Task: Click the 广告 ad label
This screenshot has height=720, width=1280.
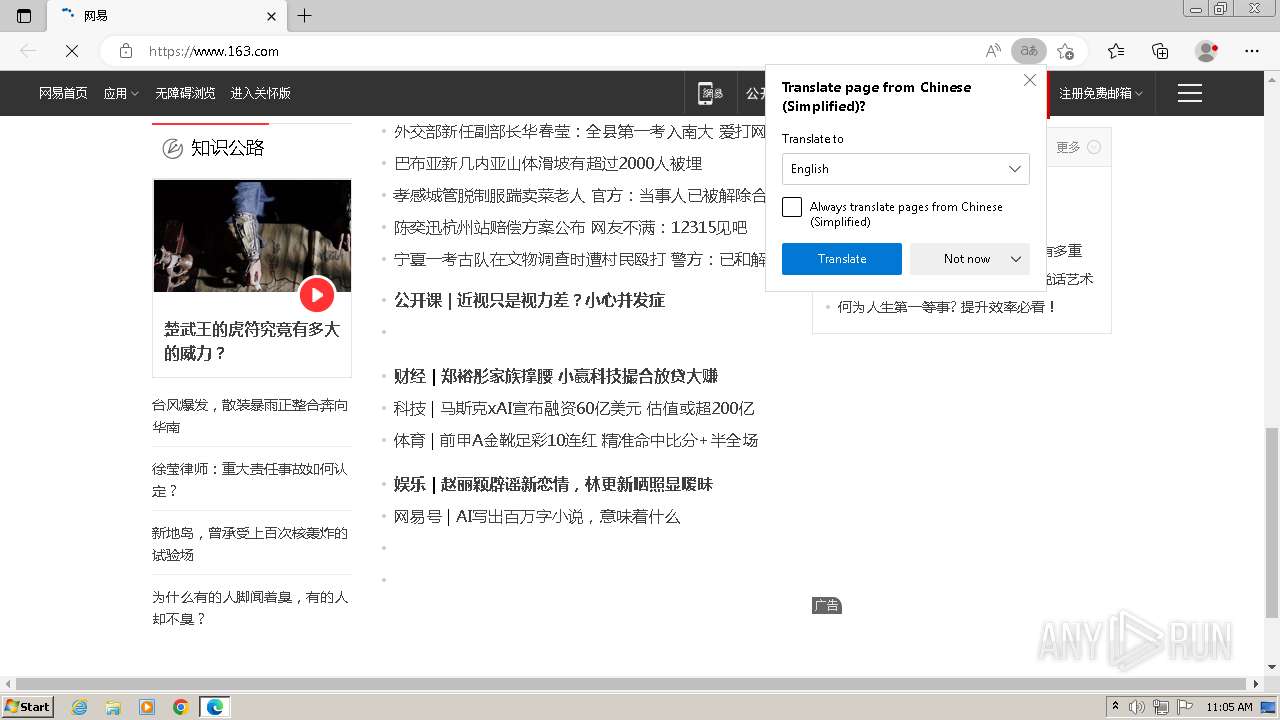Action: (826, 606)
